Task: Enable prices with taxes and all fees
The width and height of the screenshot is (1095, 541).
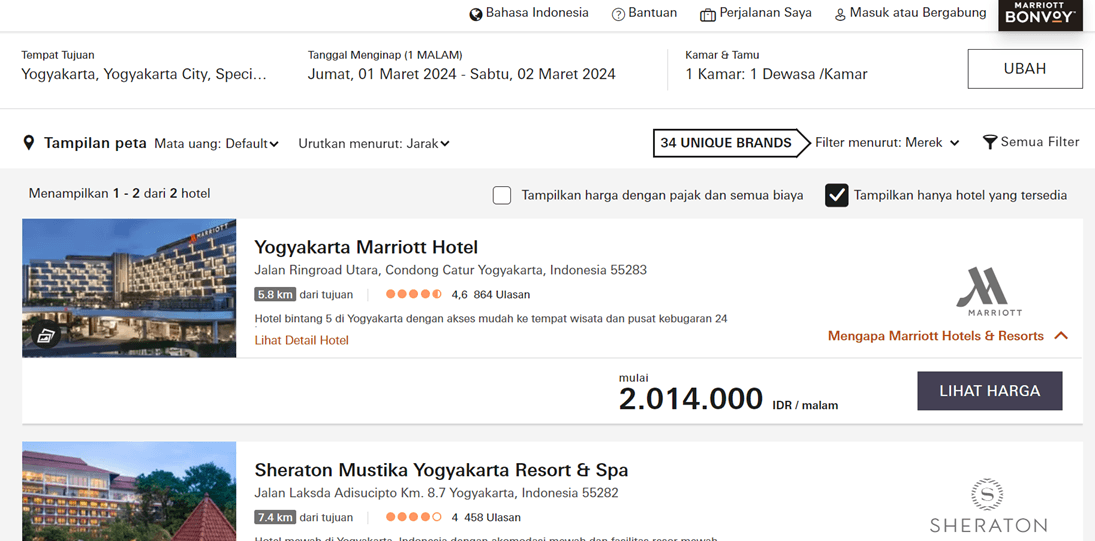Action: click(501, 195)
